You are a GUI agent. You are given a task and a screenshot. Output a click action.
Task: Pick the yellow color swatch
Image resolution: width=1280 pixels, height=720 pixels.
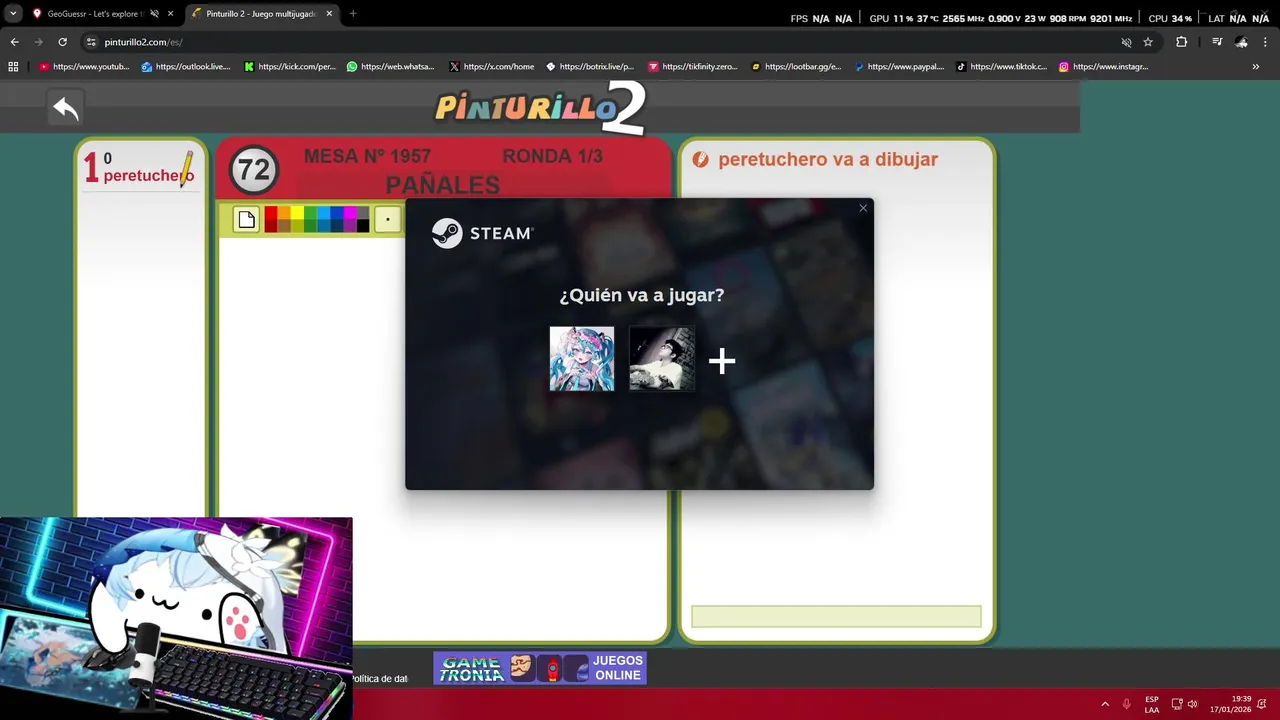pyautogui.click(x=297, y=213)
